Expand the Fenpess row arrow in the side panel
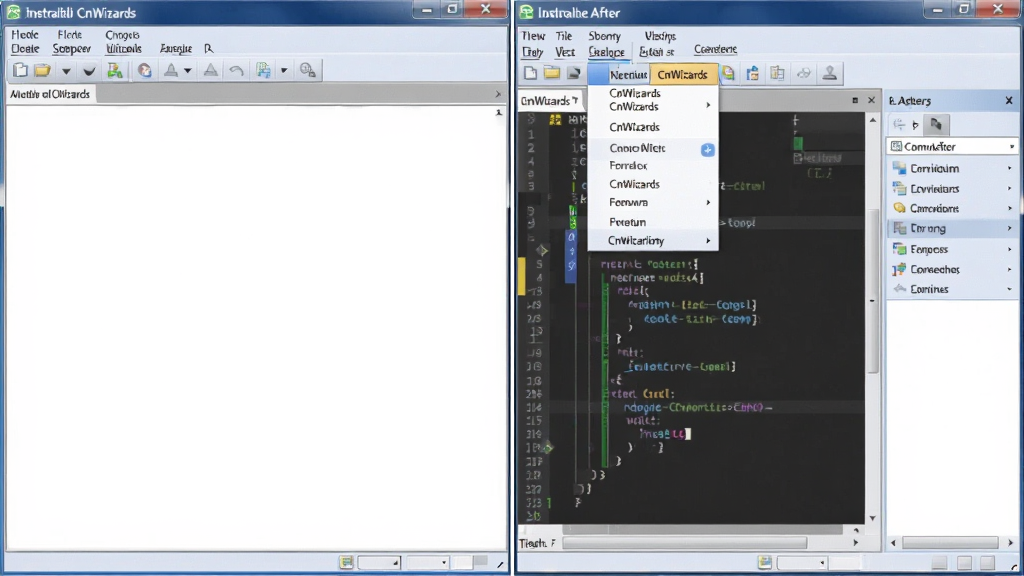The image size is (1024, 576). 1010,249
